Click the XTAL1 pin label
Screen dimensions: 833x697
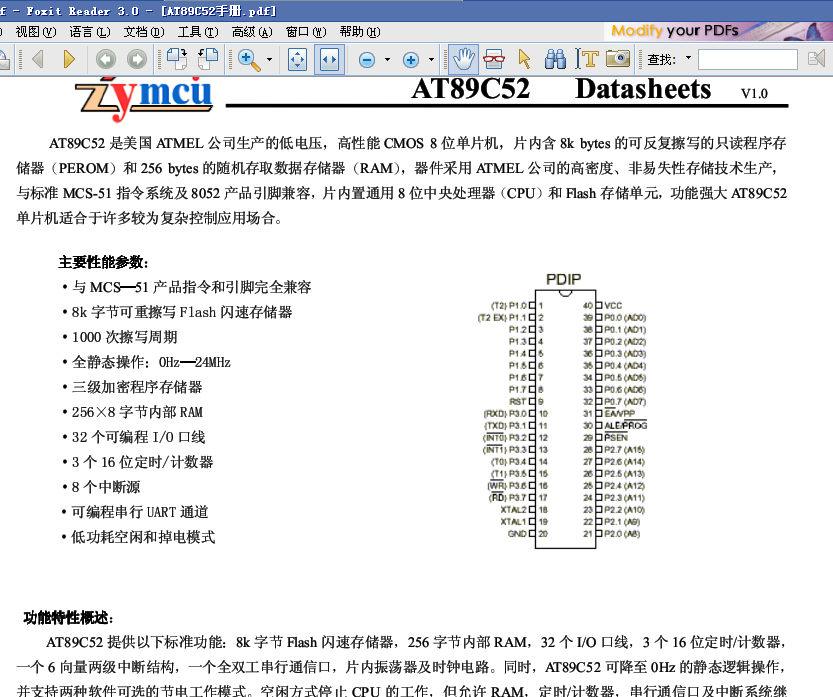(x=513, y=522)
